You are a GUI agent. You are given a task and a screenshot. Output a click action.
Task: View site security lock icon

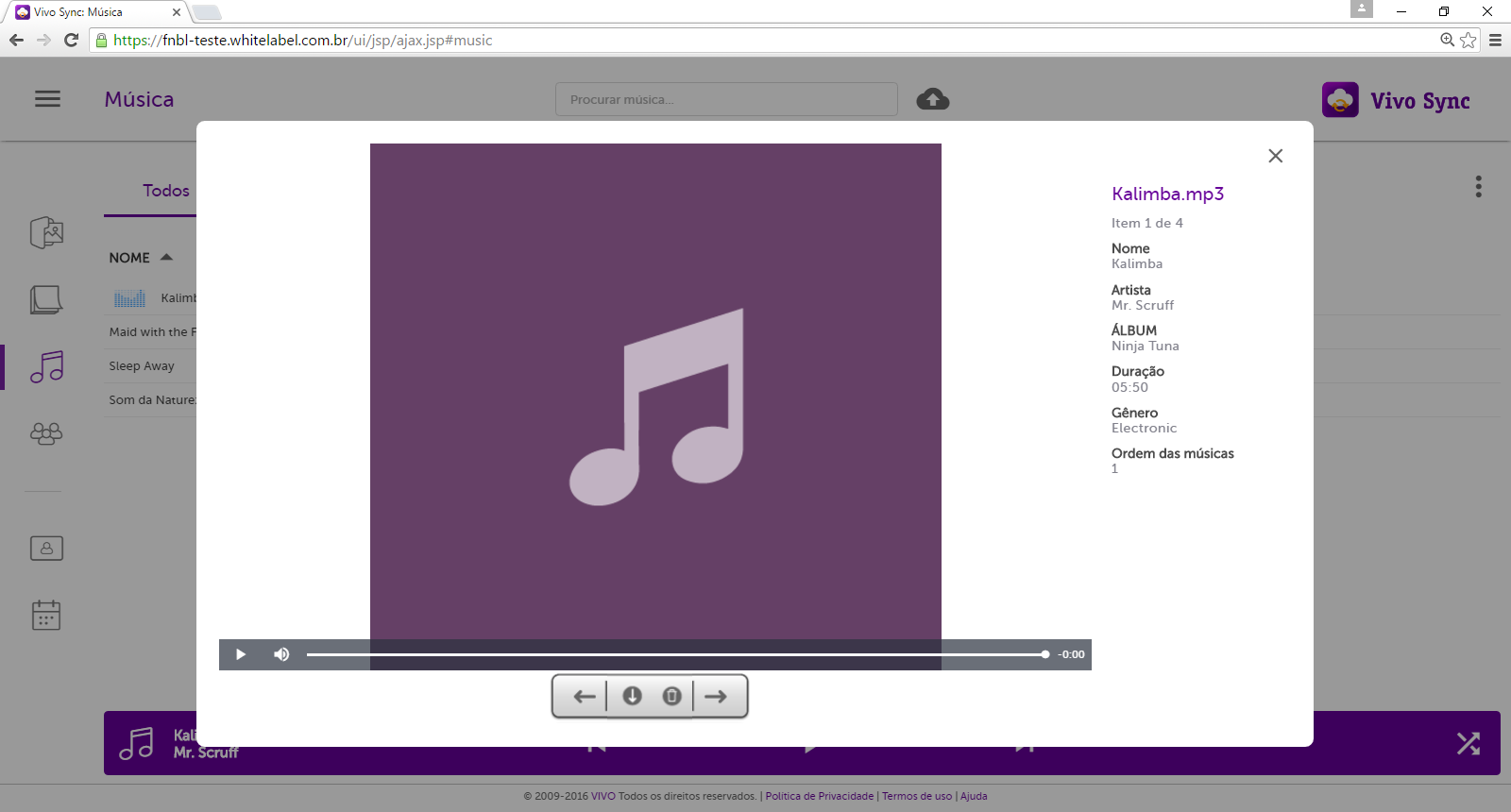(x=101, y=40)
